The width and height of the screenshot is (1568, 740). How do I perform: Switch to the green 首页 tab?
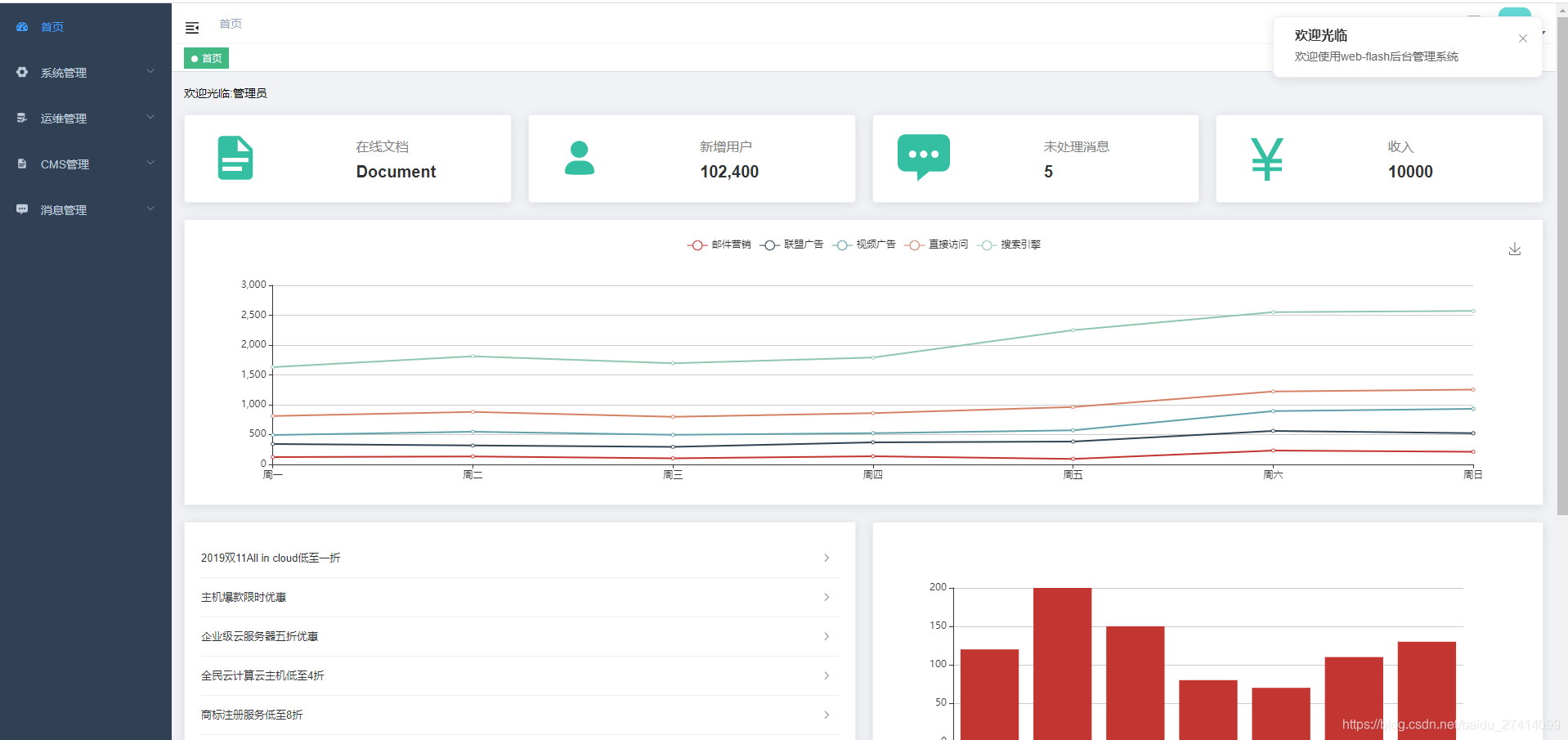[206, 58]
